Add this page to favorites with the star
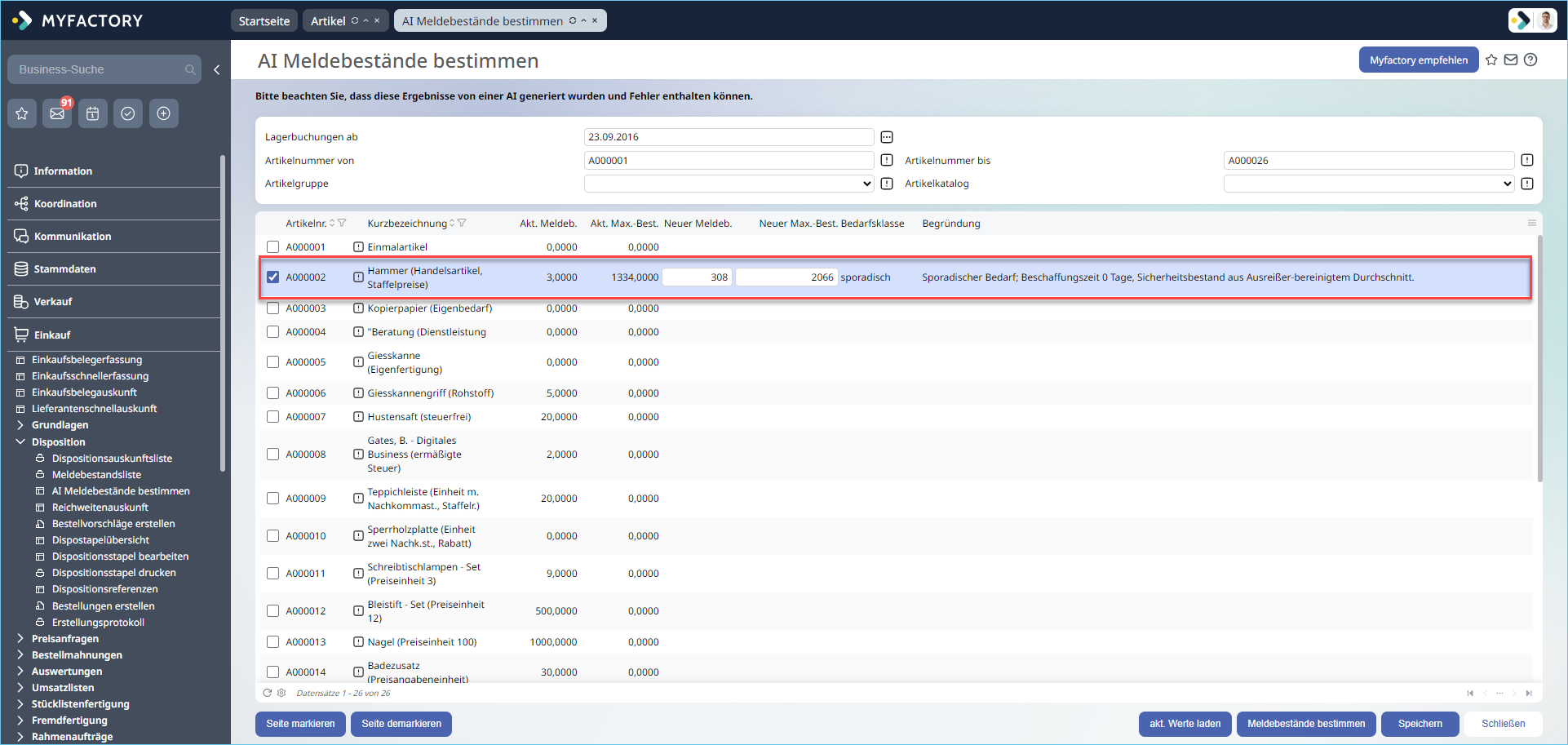This screenshot has width=1568, height=745. 1491,60
